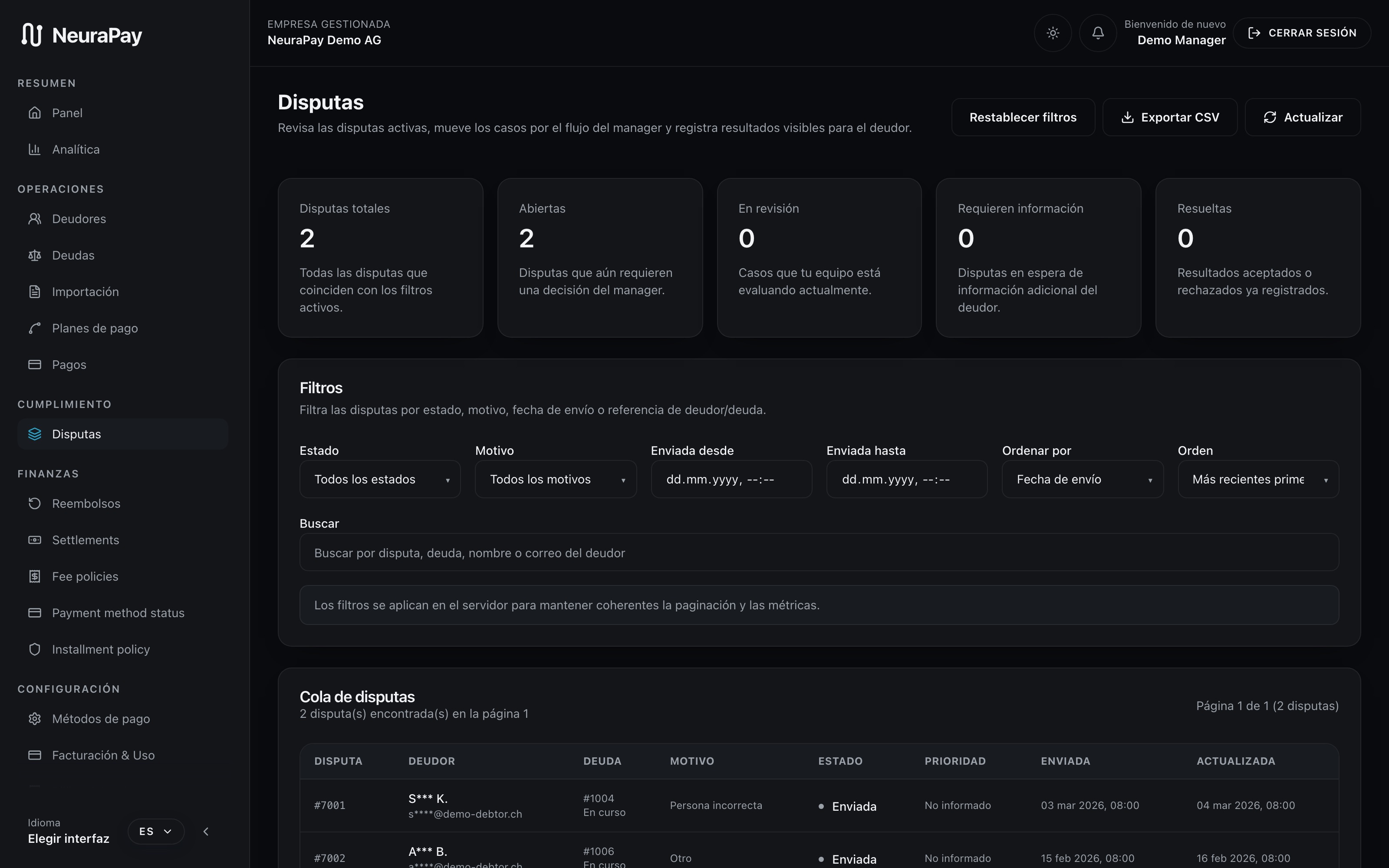Open the Motivo dropdown
This screenshot has height=868, width=1389.
coord(556,479)
